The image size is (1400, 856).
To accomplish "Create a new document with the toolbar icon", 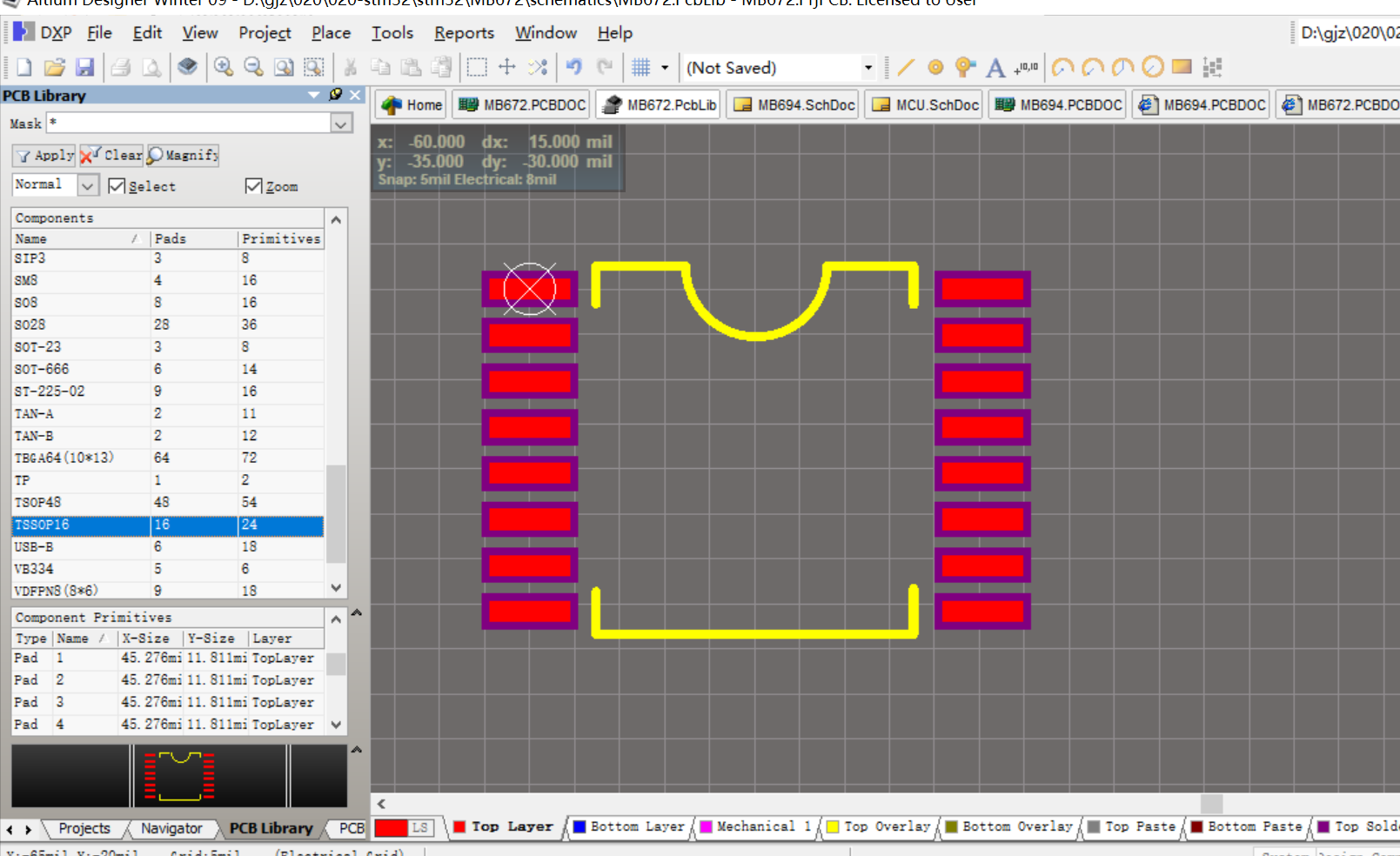I will tap(24, 67).
